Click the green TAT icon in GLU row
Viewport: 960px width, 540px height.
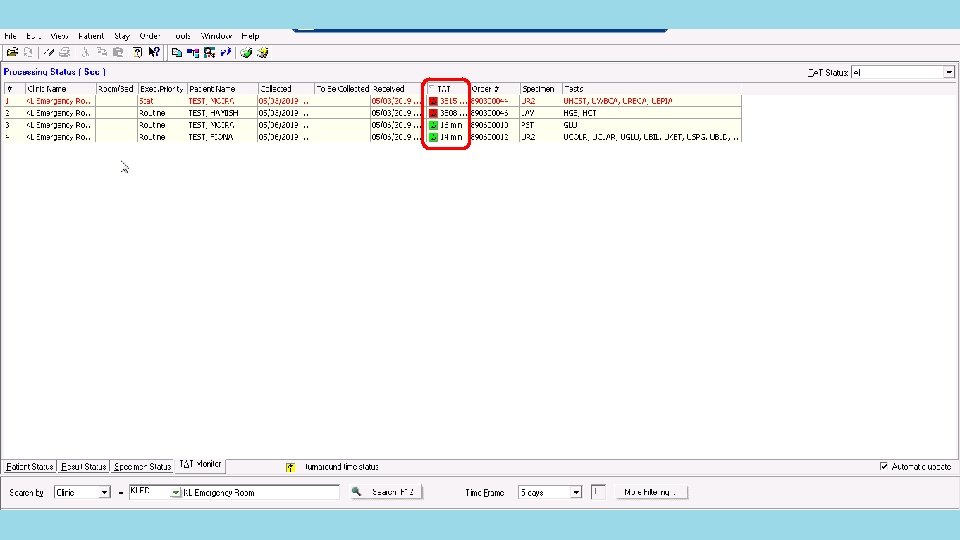coord(433,125)
